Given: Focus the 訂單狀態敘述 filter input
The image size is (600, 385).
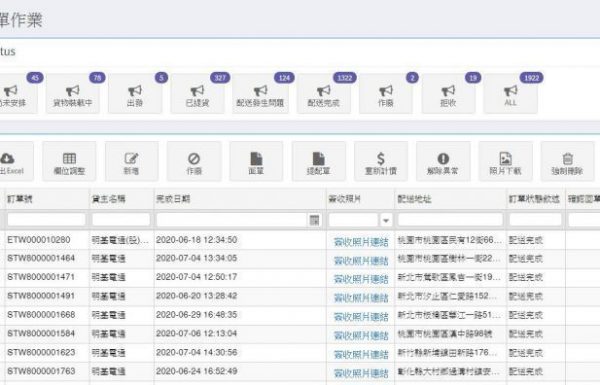Looking at the screenshot, I should tap(535, 220).
